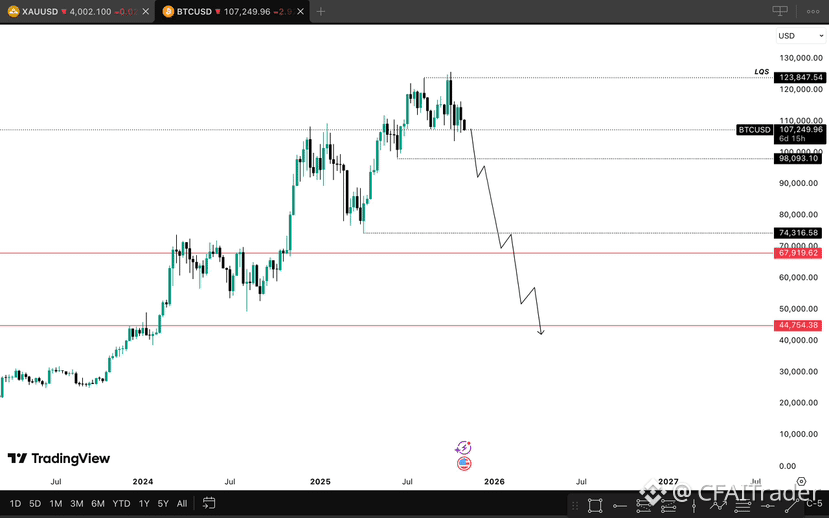The image size is (829, 518).
Task: Select the parallel horizontal lines tool
Action: (x=742, y=506)
